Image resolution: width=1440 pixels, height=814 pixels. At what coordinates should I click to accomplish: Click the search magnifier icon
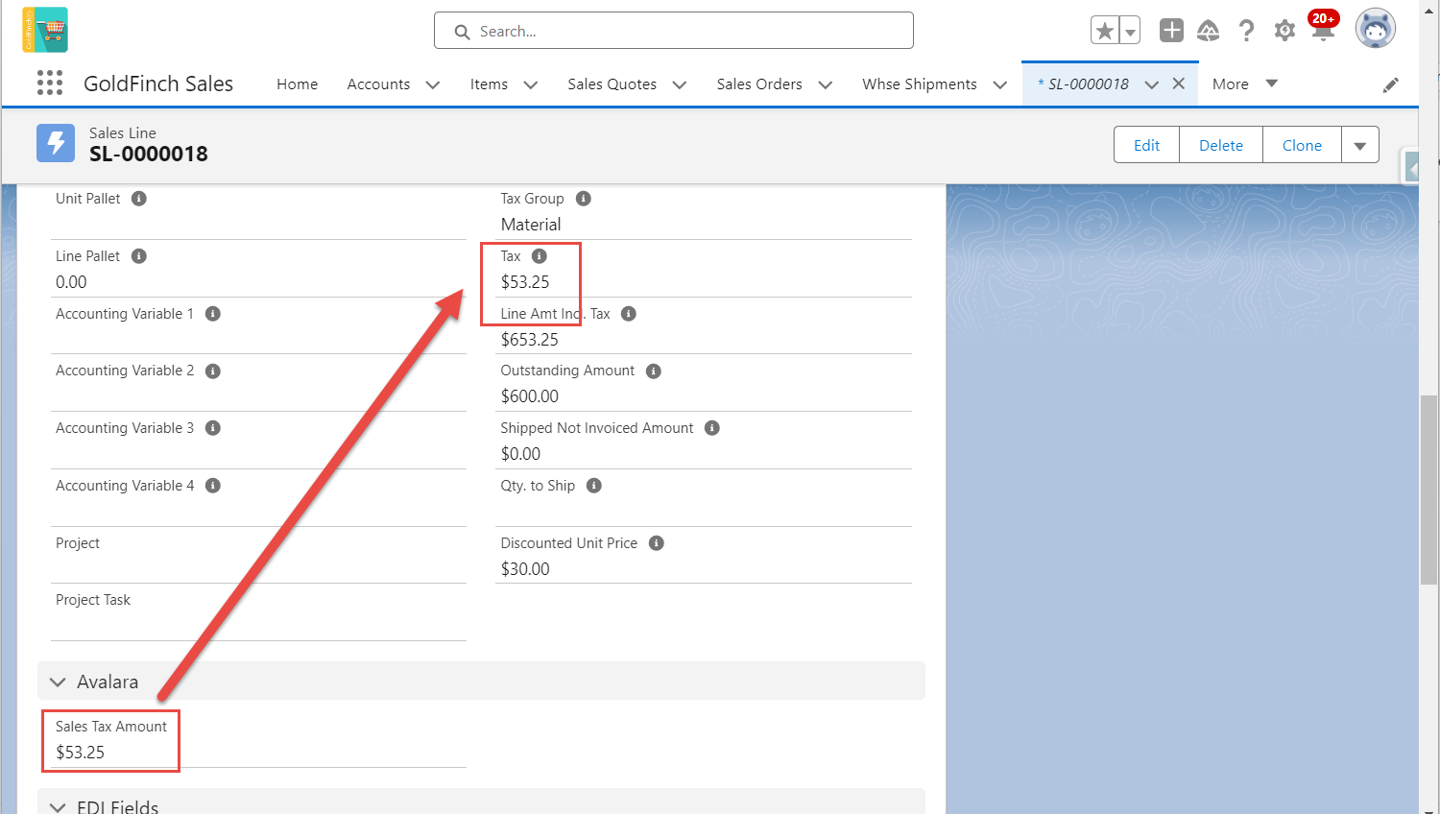coord(462,31)
